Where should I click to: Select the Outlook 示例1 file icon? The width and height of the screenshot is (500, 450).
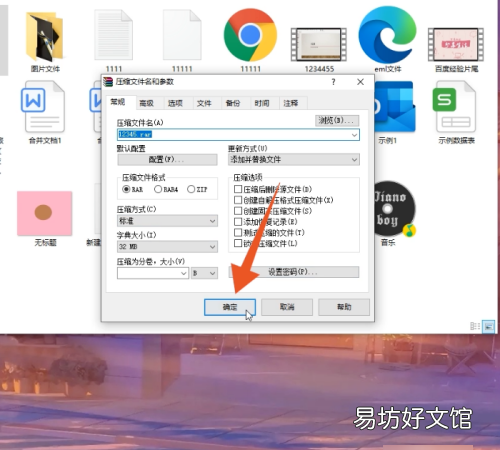pyautogui.click(x=395, y=107)
